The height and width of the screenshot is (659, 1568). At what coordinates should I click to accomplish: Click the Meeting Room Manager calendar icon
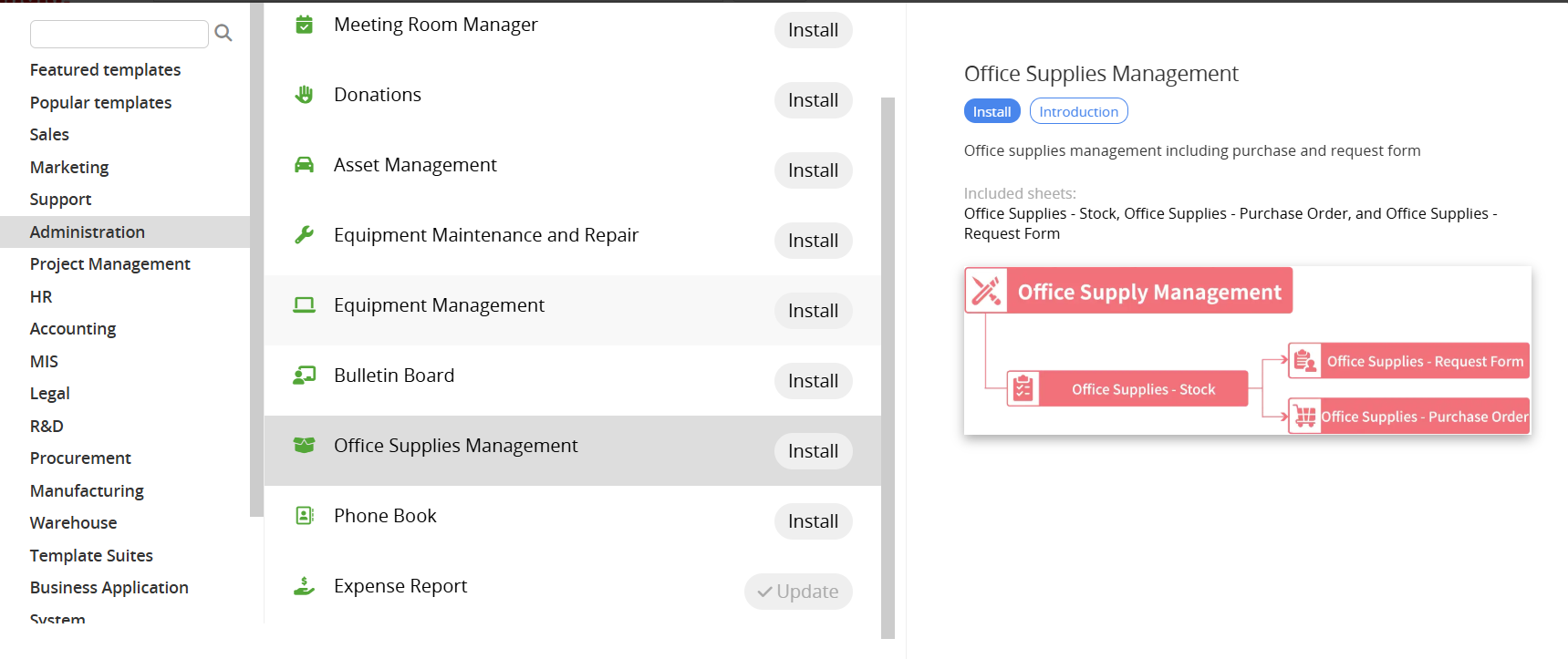tap(305, 25)
